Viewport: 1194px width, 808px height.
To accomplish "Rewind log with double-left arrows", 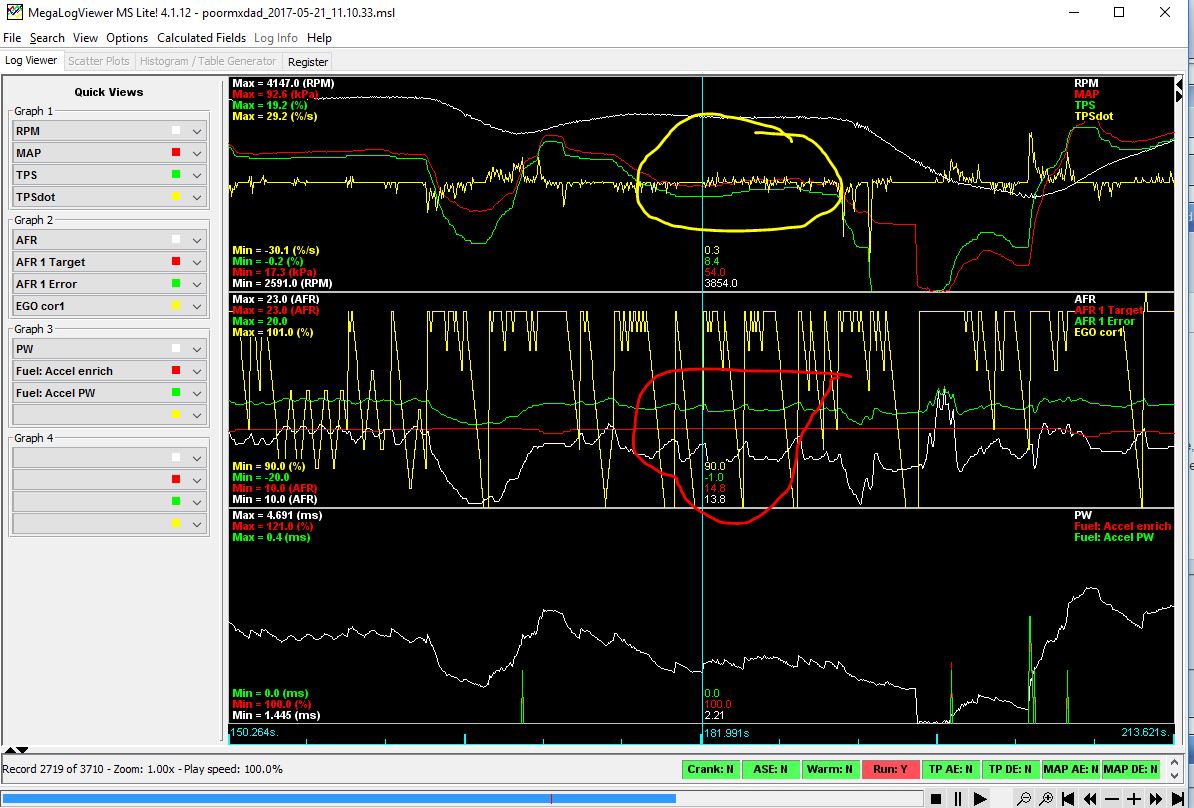I will point(1090,798).
